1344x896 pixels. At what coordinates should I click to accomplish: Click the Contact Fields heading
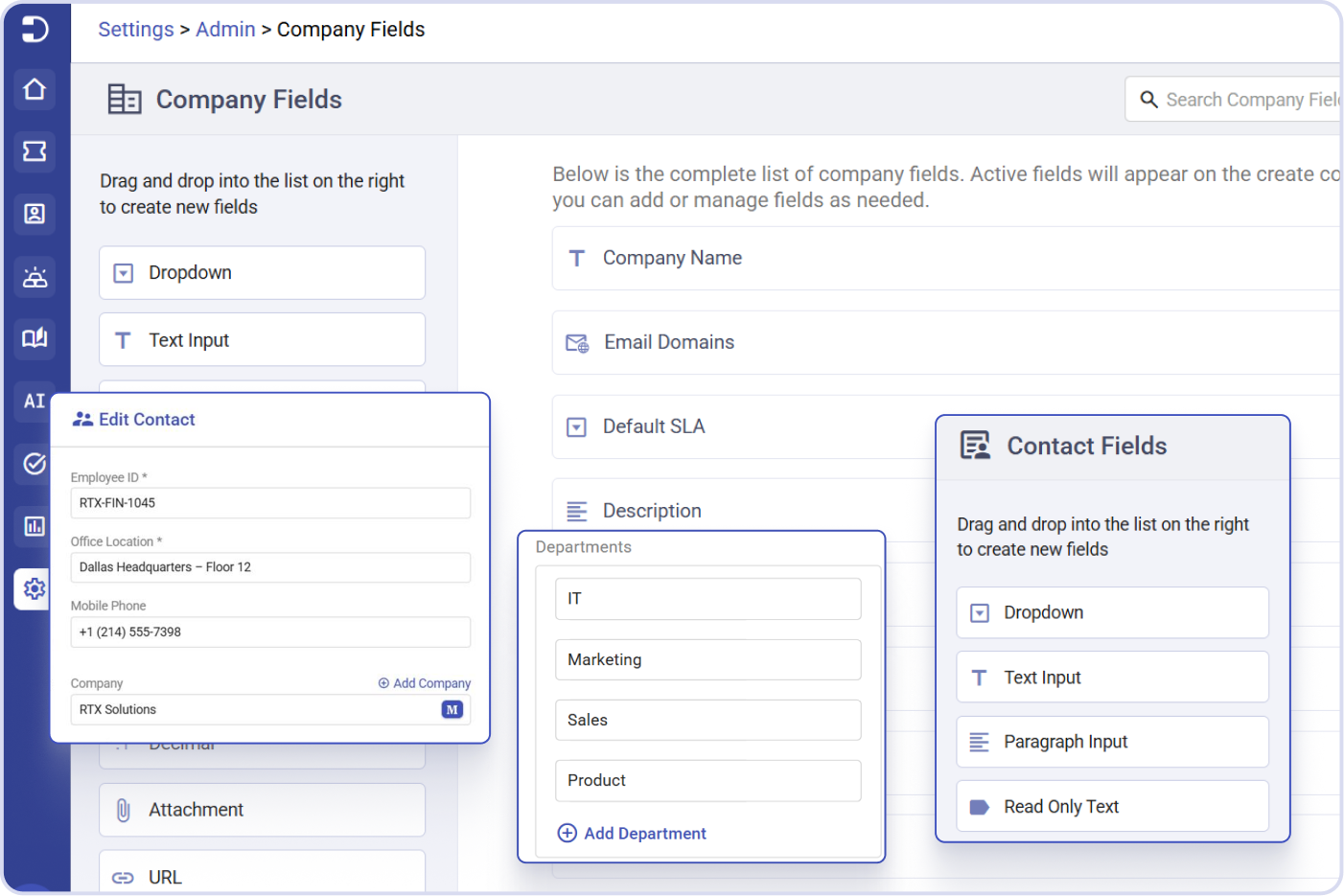point(1087,447)
